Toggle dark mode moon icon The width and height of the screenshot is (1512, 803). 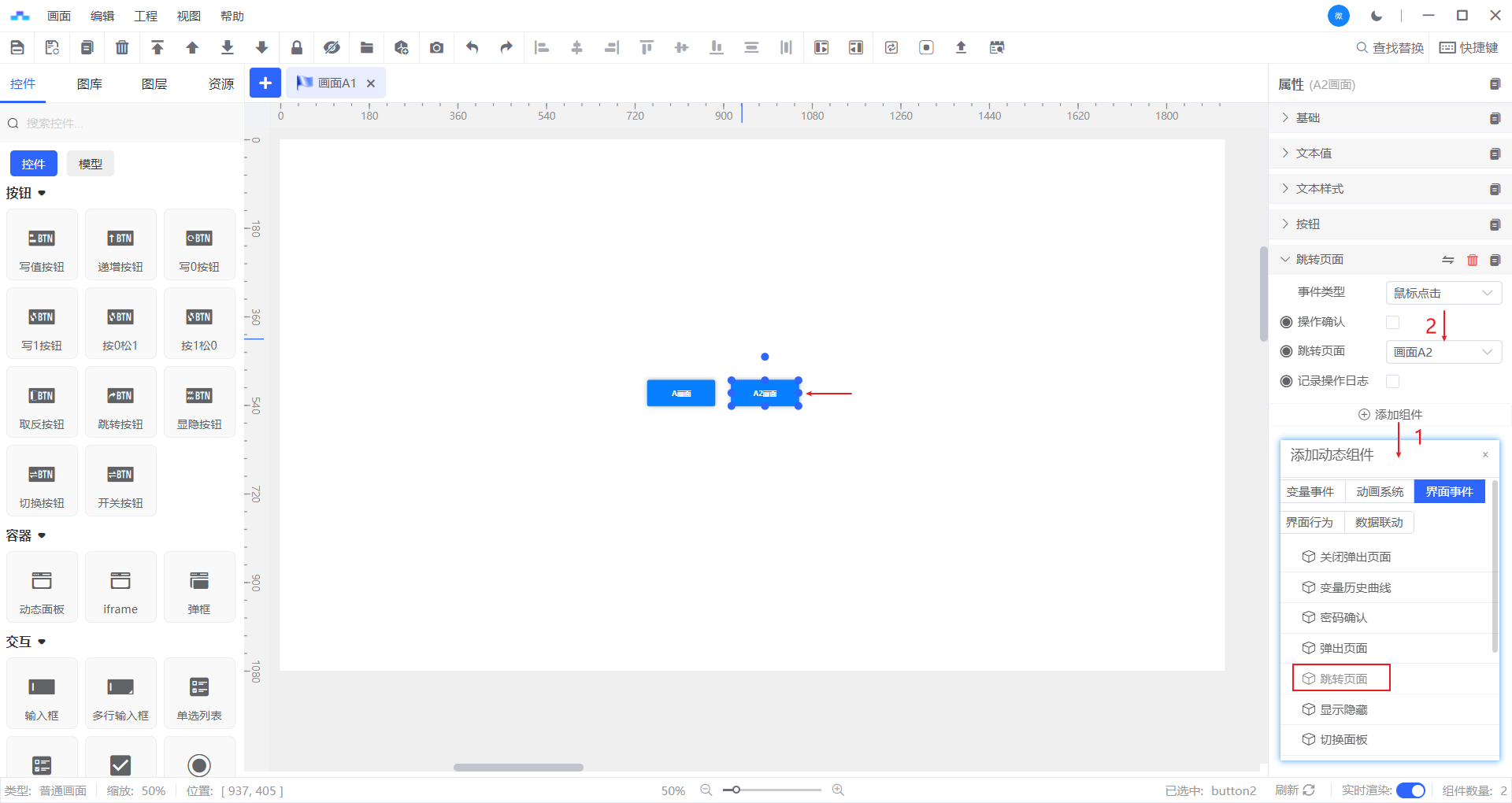(1377, 16)
